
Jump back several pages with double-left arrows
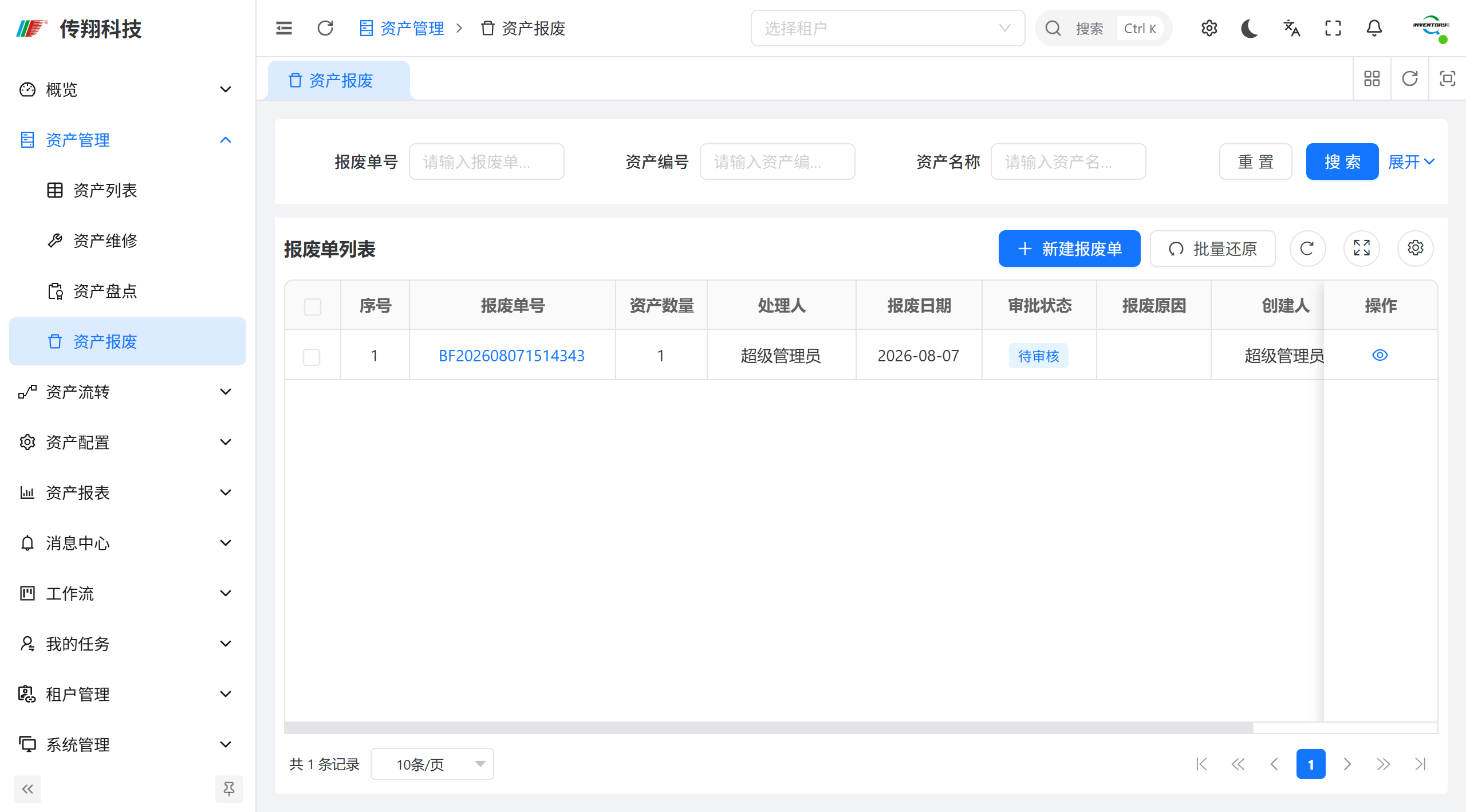pos(1238,764)
